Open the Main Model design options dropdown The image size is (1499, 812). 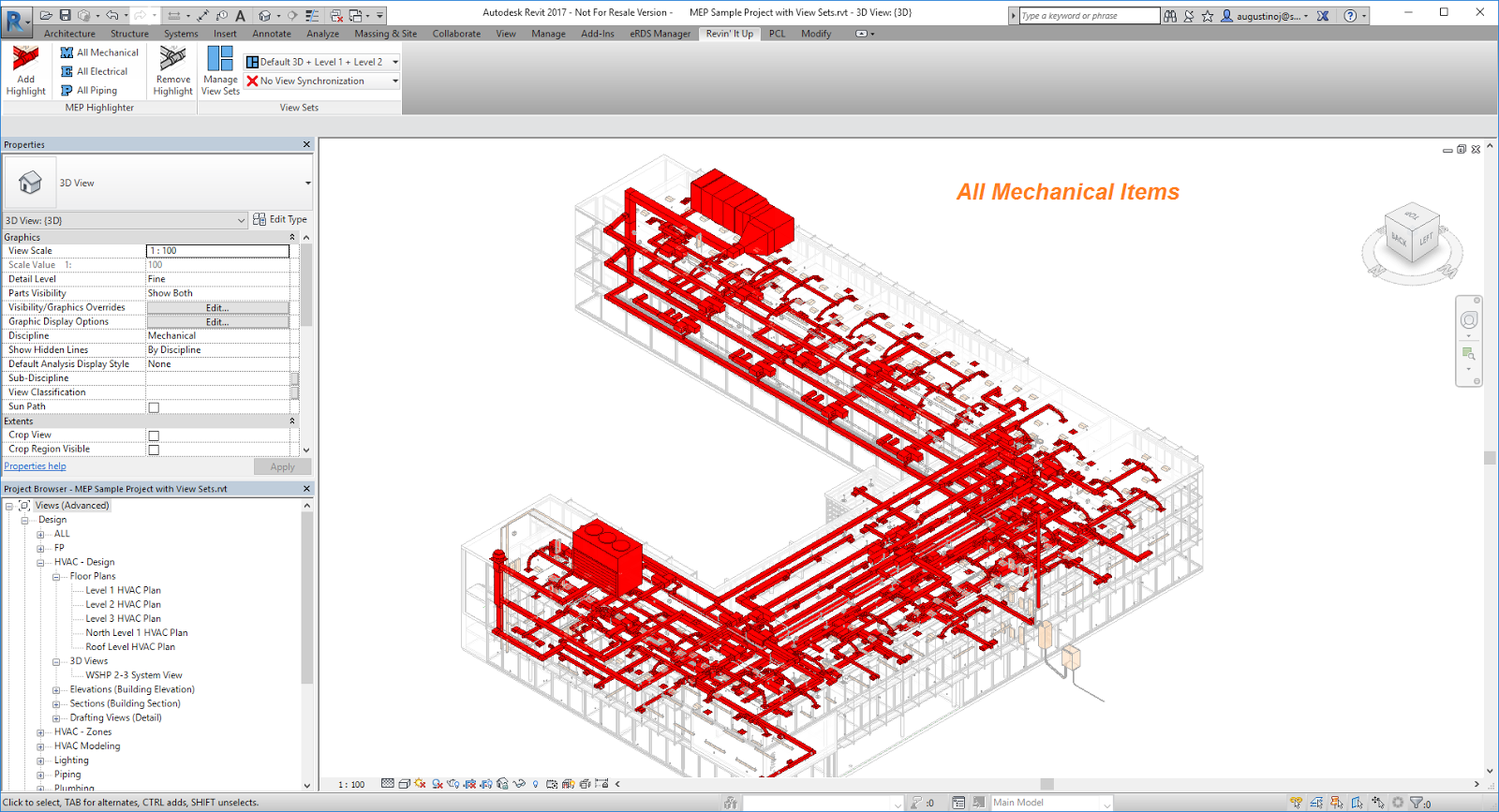(x=1051, y=803)
